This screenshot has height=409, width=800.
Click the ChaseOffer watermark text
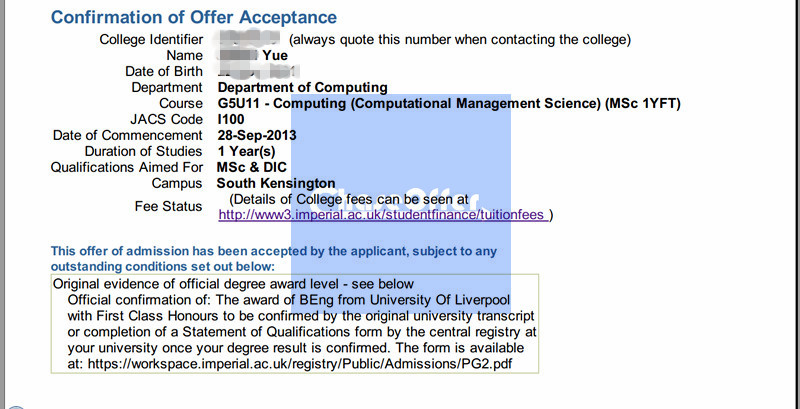point(393,202)
